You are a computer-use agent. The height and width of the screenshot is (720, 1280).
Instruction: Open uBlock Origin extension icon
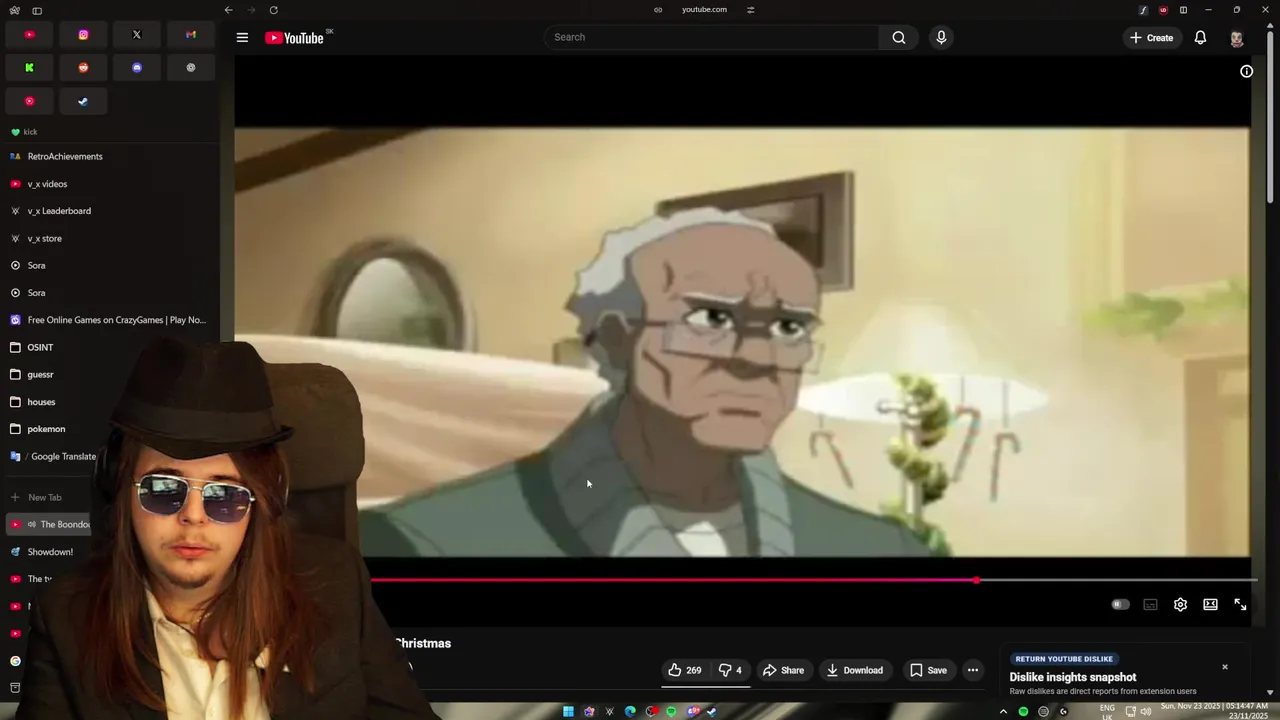point(1163,10)
